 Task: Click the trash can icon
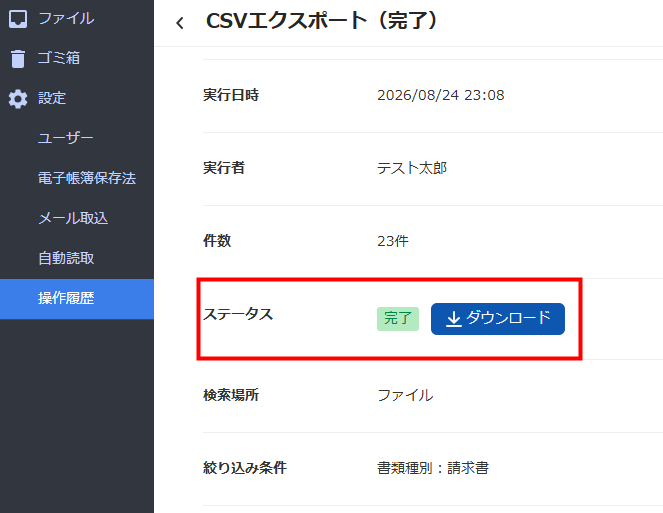click(x=18, y=58)
